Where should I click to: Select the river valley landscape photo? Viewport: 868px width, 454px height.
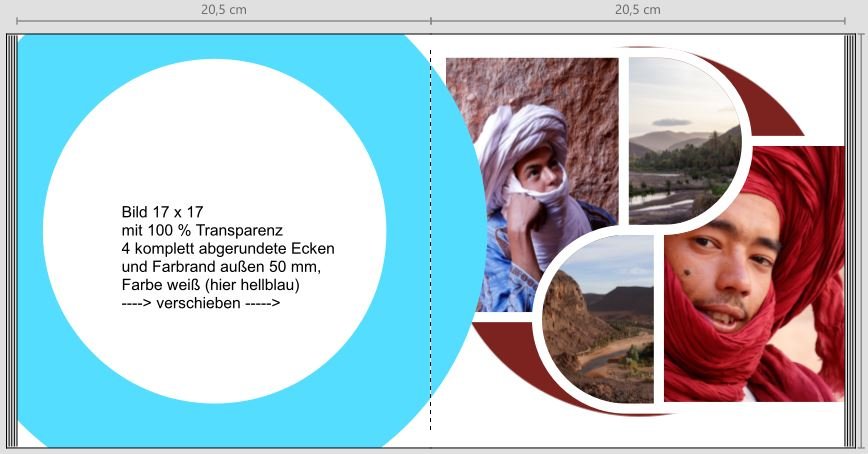point(684,141)
